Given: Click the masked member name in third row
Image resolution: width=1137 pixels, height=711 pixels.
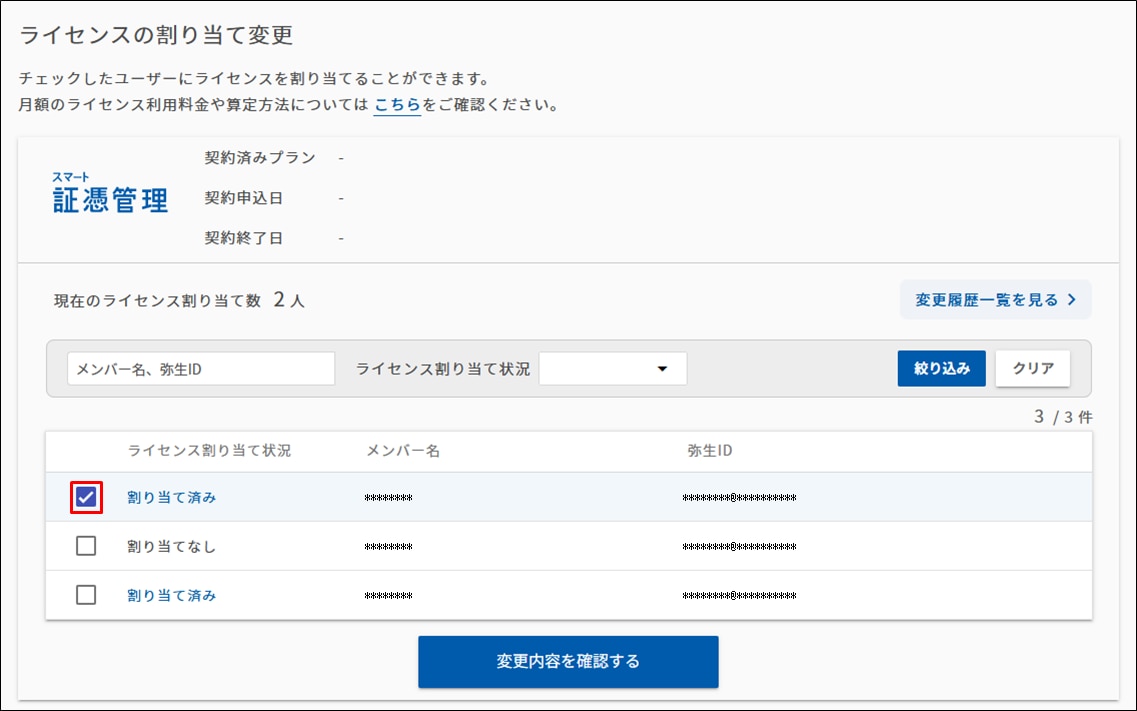Looking at the screenshot, I should (x=389, y=596).
